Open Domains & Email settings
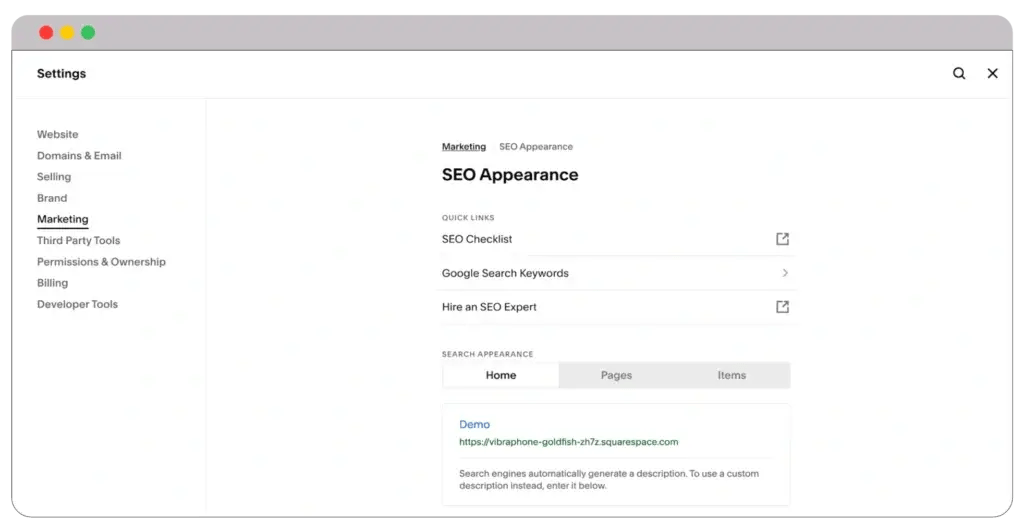Image resolution: width=1024 pixels, height=532 pixels. pyautogui.click(x=79, y=156)
